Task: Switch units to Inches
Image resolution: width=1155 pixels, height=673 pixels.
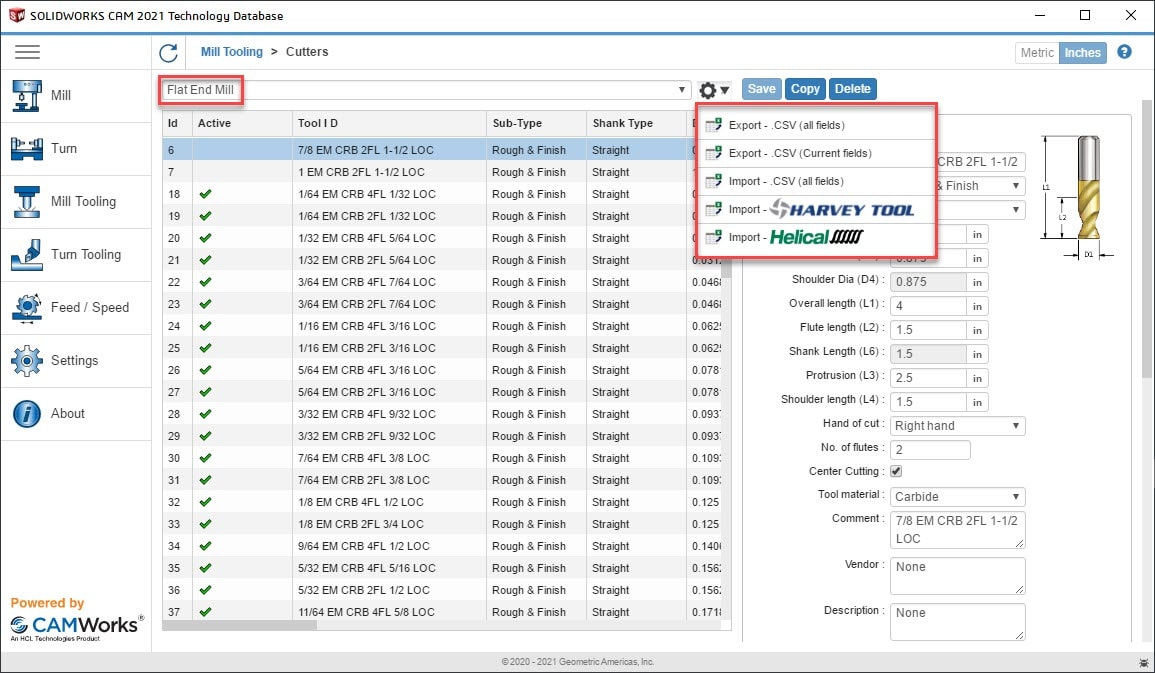Action: pos(1082,53)
